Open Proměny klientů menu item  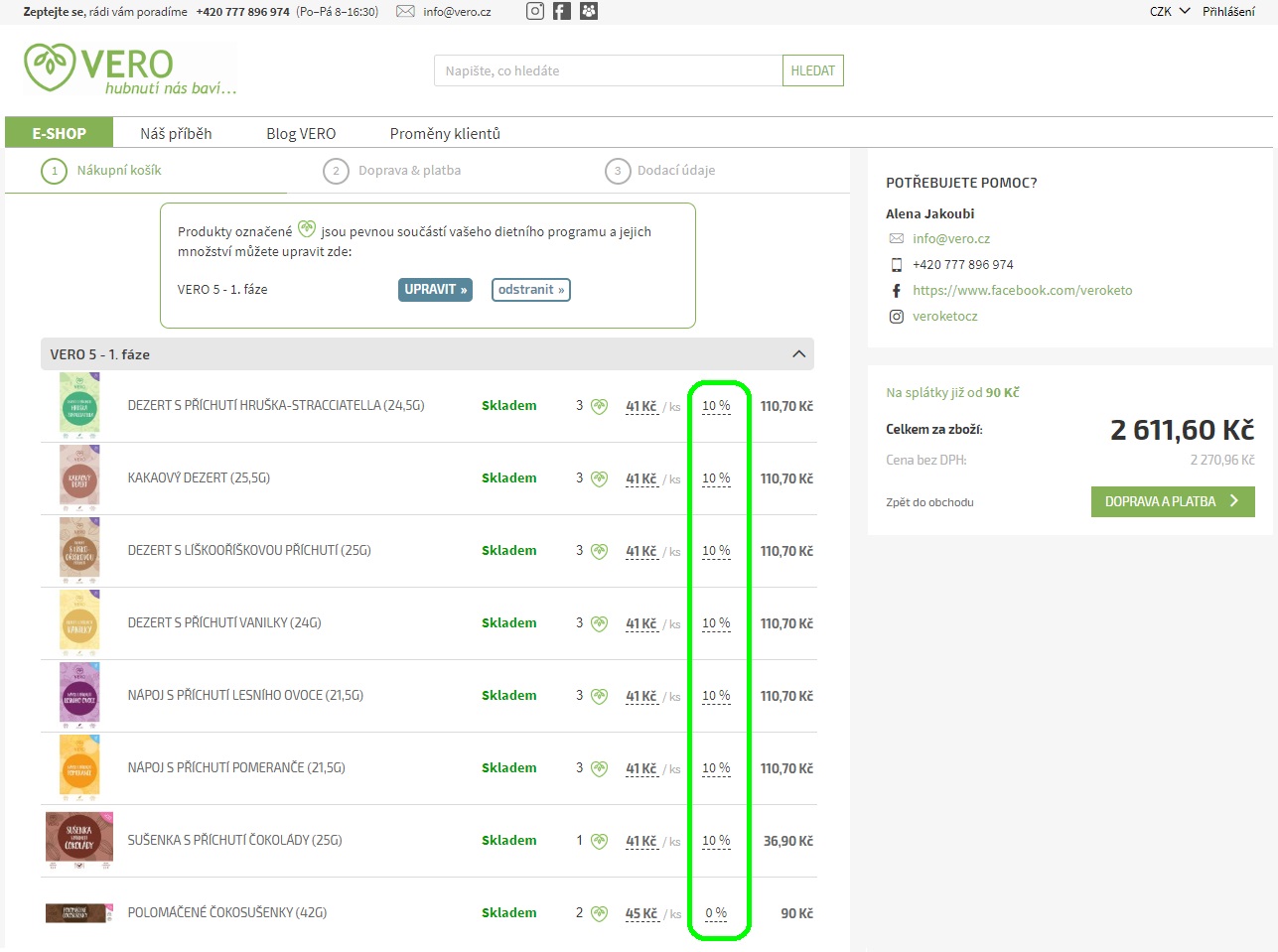coord(445,133)
